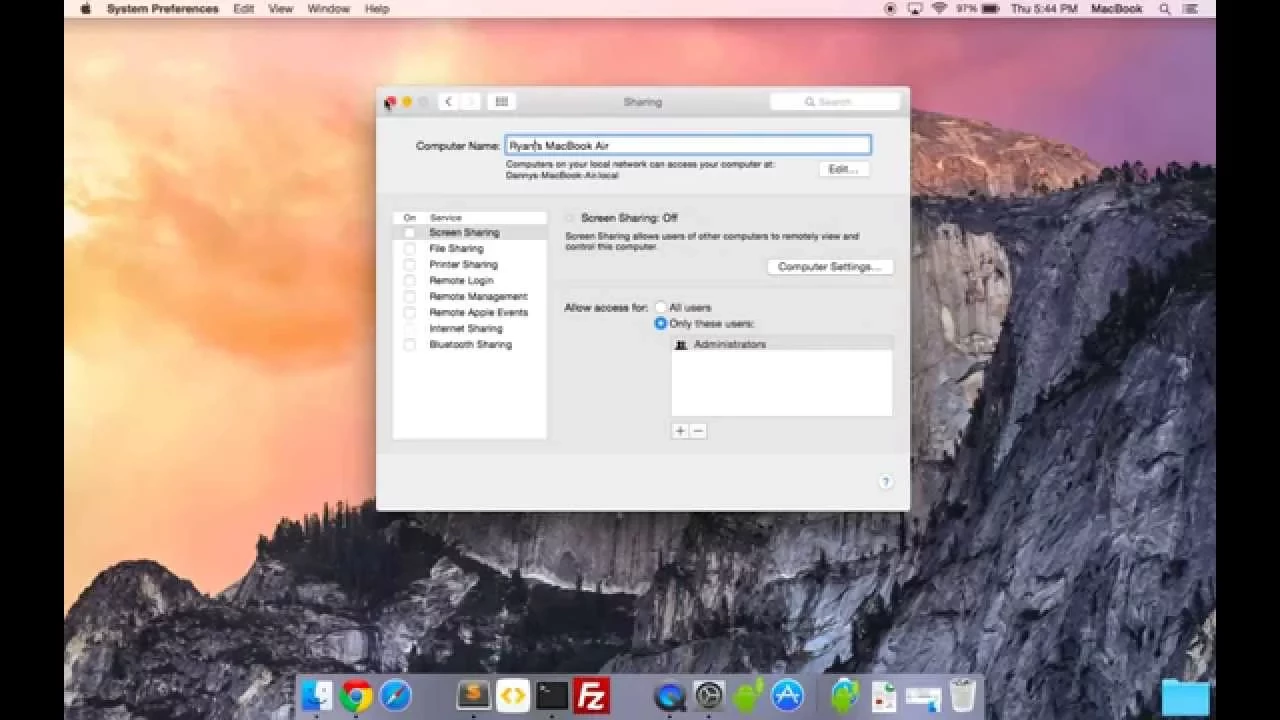Click the AirPlay display icon in menu bar
This screenshot has width=1280, height=720.
coord(915,9)
